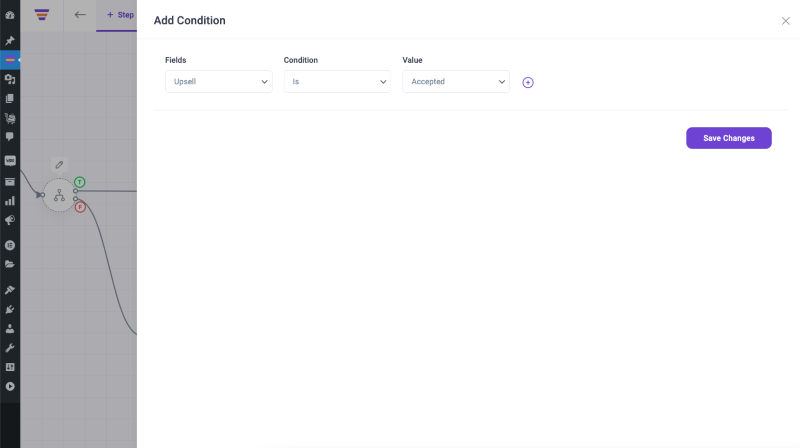
Task: Open the Users person icon
Action: 10,329
